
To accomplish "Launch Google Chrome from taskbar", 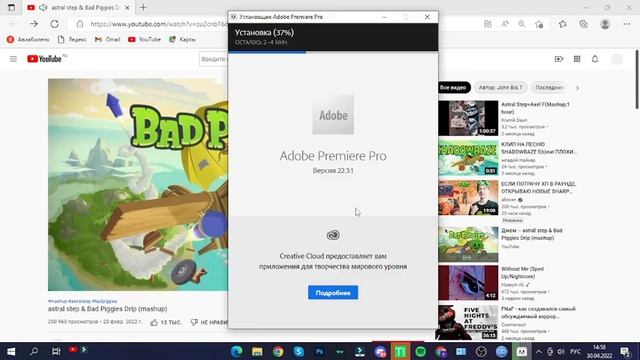I will pos(278,351).
